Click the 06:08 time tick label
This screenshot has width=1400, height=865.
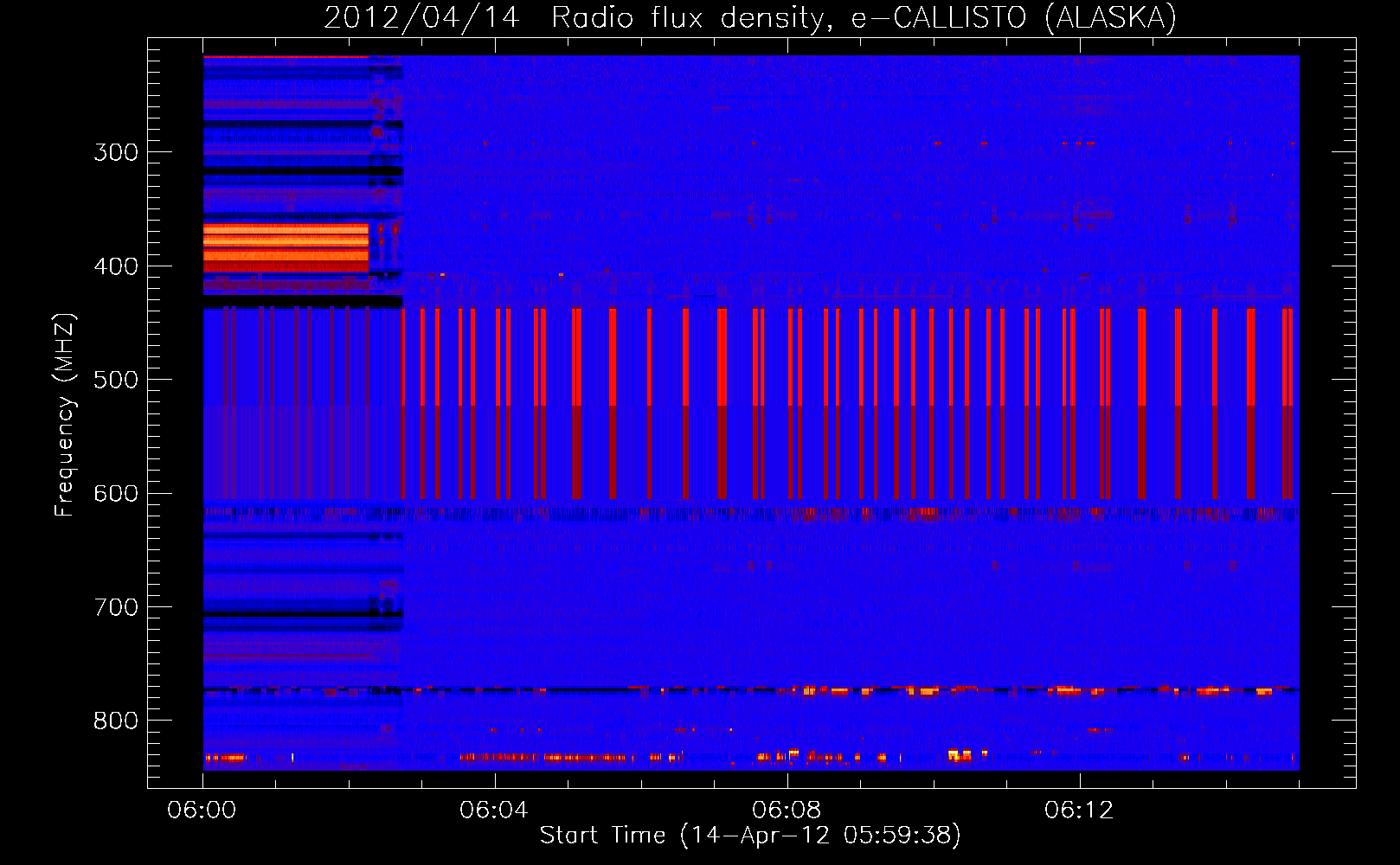point(787,811)
